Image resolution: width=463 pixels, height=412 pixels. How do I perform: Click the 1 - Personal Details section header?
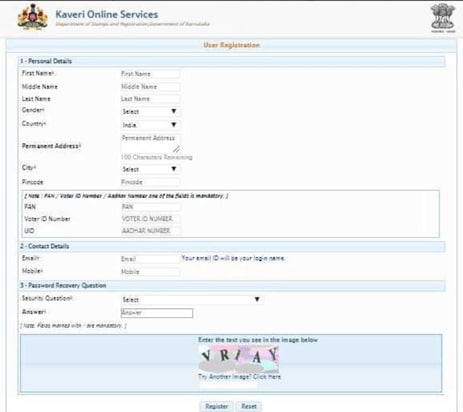(x=232, y=61)
